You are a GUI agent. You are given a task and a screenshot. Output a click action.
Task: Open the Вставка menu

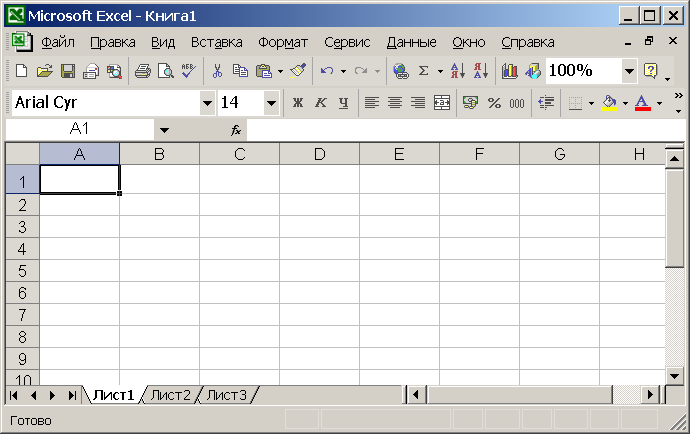click(217, 42)
